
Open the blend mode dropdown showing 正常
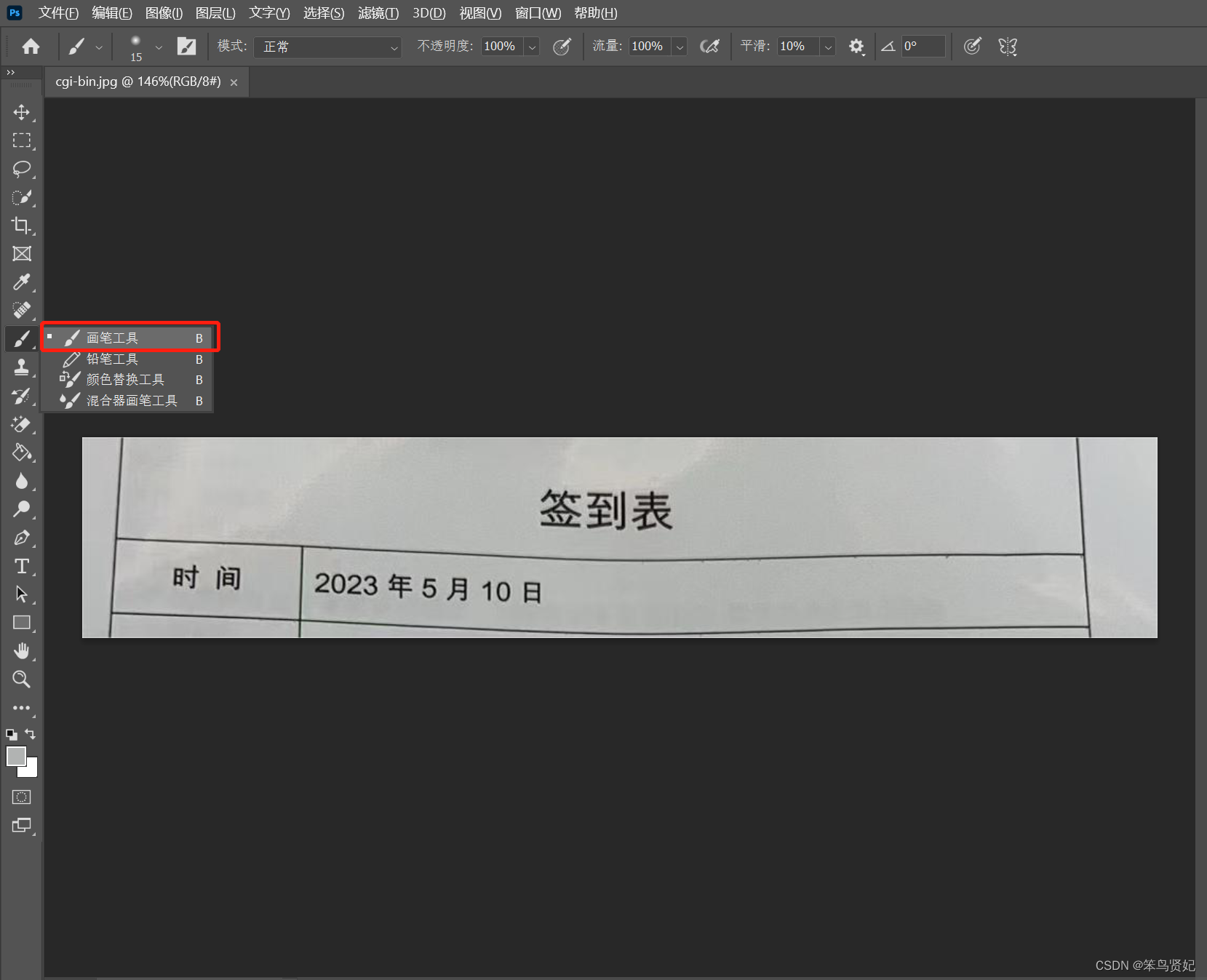[328, 47]
